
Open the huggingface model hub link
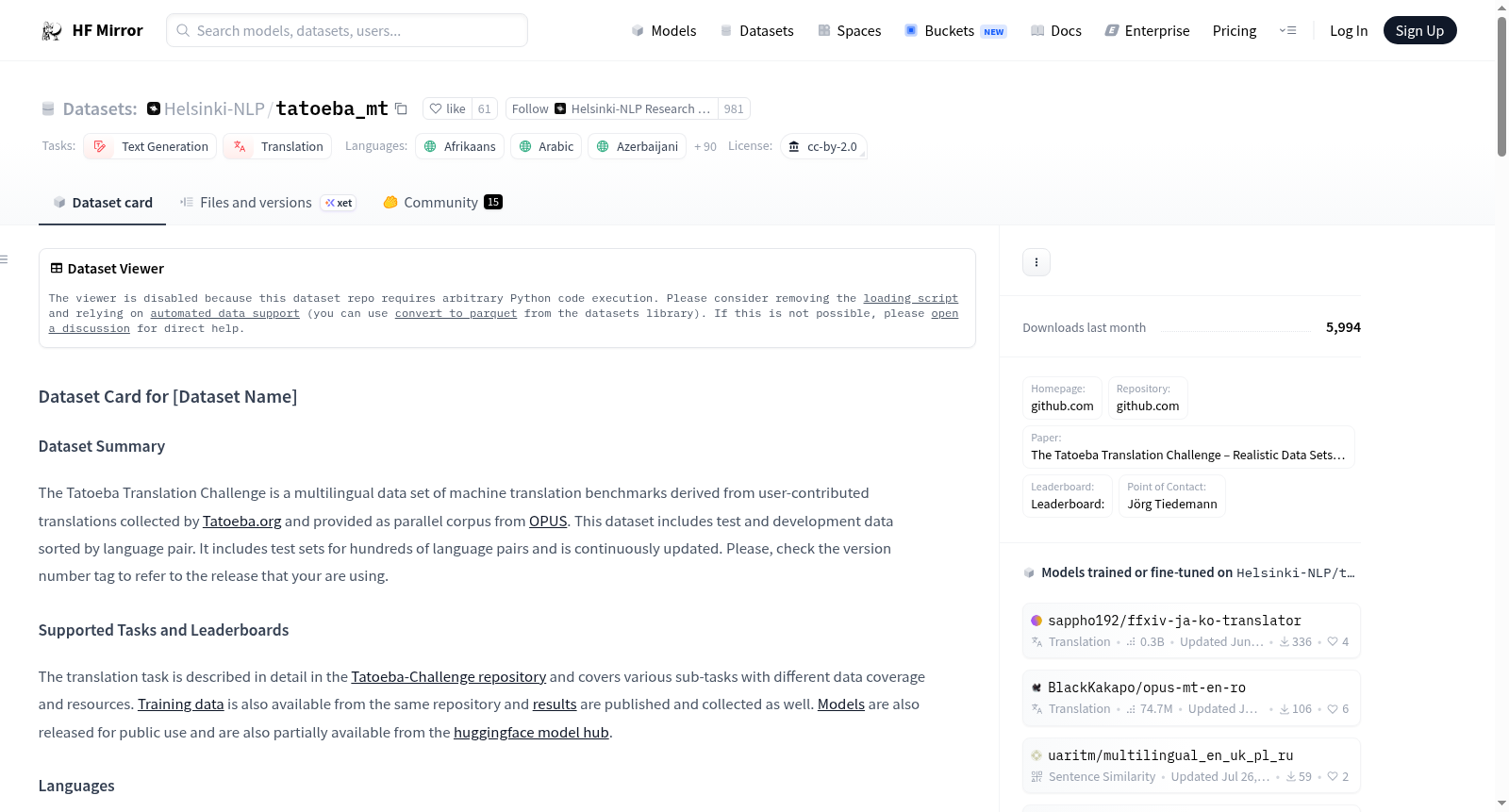(531, 732)
